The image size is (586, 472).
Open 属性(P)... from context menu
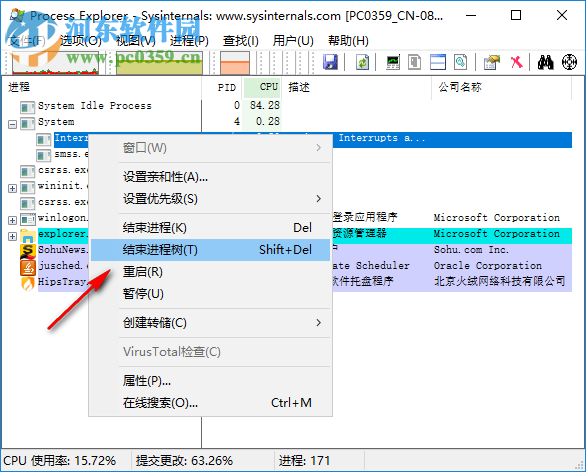[x=210, y=381]
